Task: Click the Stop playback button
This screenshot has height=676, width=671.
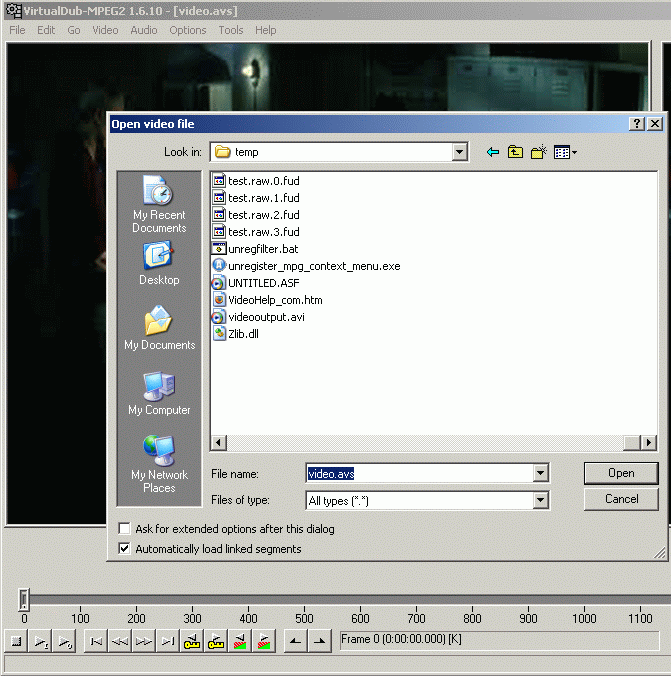Action: point(16,641)
